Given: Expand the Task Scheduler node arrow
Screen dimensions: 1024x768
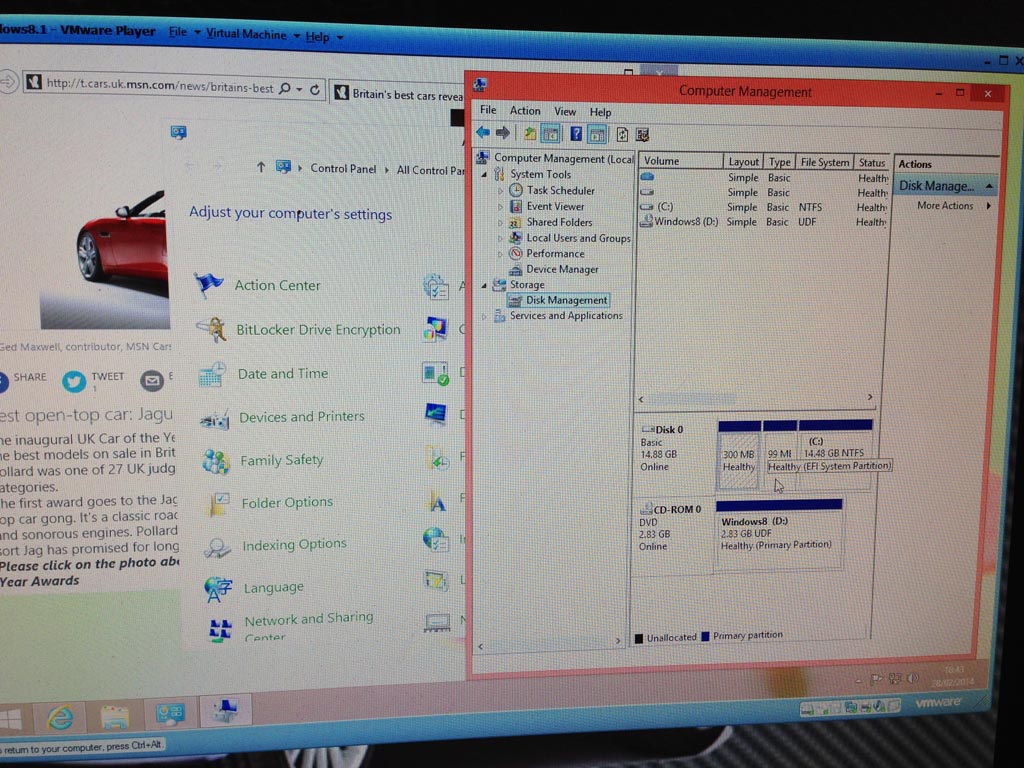Looking at the screenshot, I should pos(500,191).
